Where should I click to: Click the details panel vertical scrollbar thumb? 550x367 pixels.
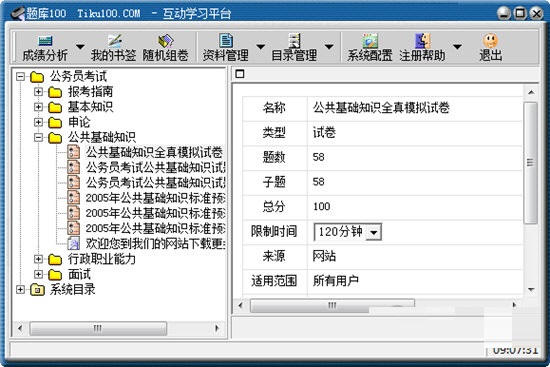click(x=530, y=163)
